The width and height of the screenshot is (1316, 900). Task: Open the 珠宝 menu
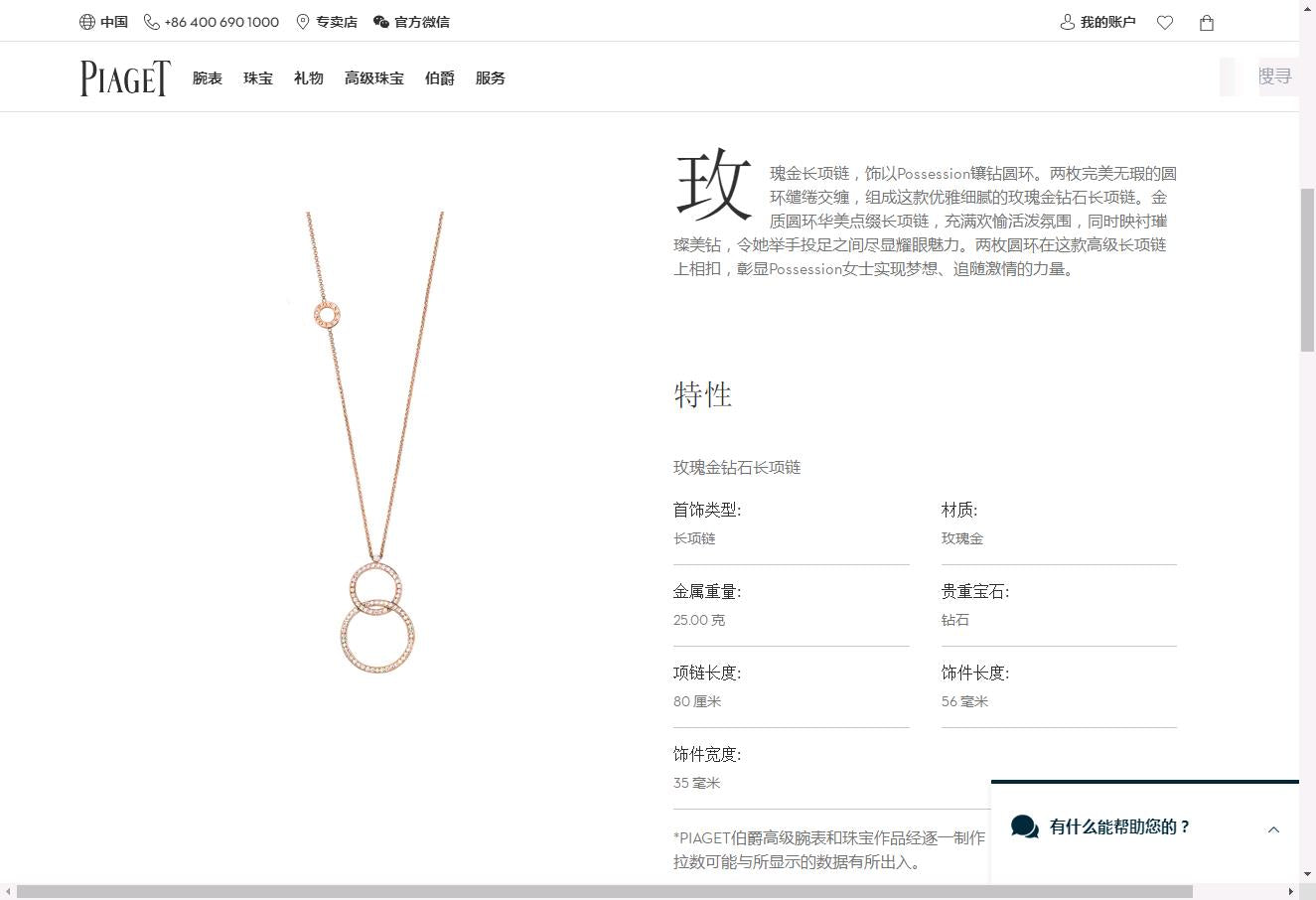(258, 78)
